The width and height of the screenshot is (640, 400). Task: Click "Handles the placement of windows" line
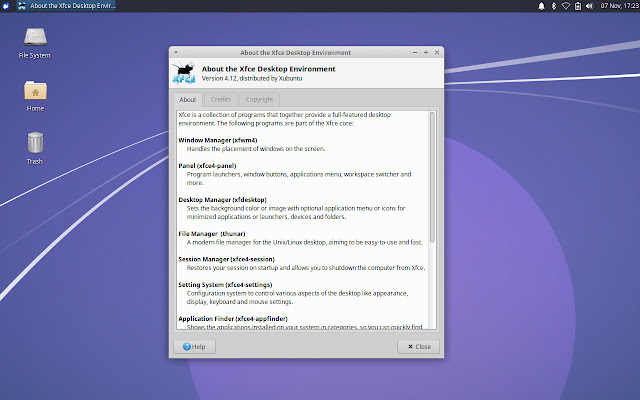(256, 149)
